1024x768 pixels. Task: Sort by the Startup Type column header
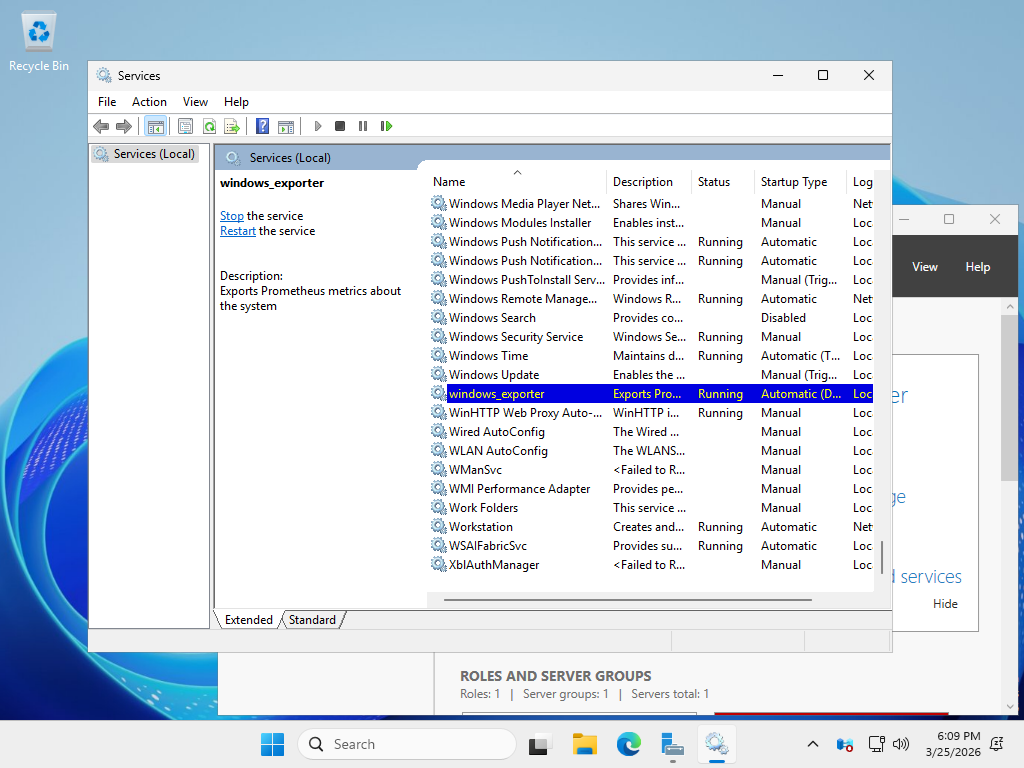click(x=801, y=182)
